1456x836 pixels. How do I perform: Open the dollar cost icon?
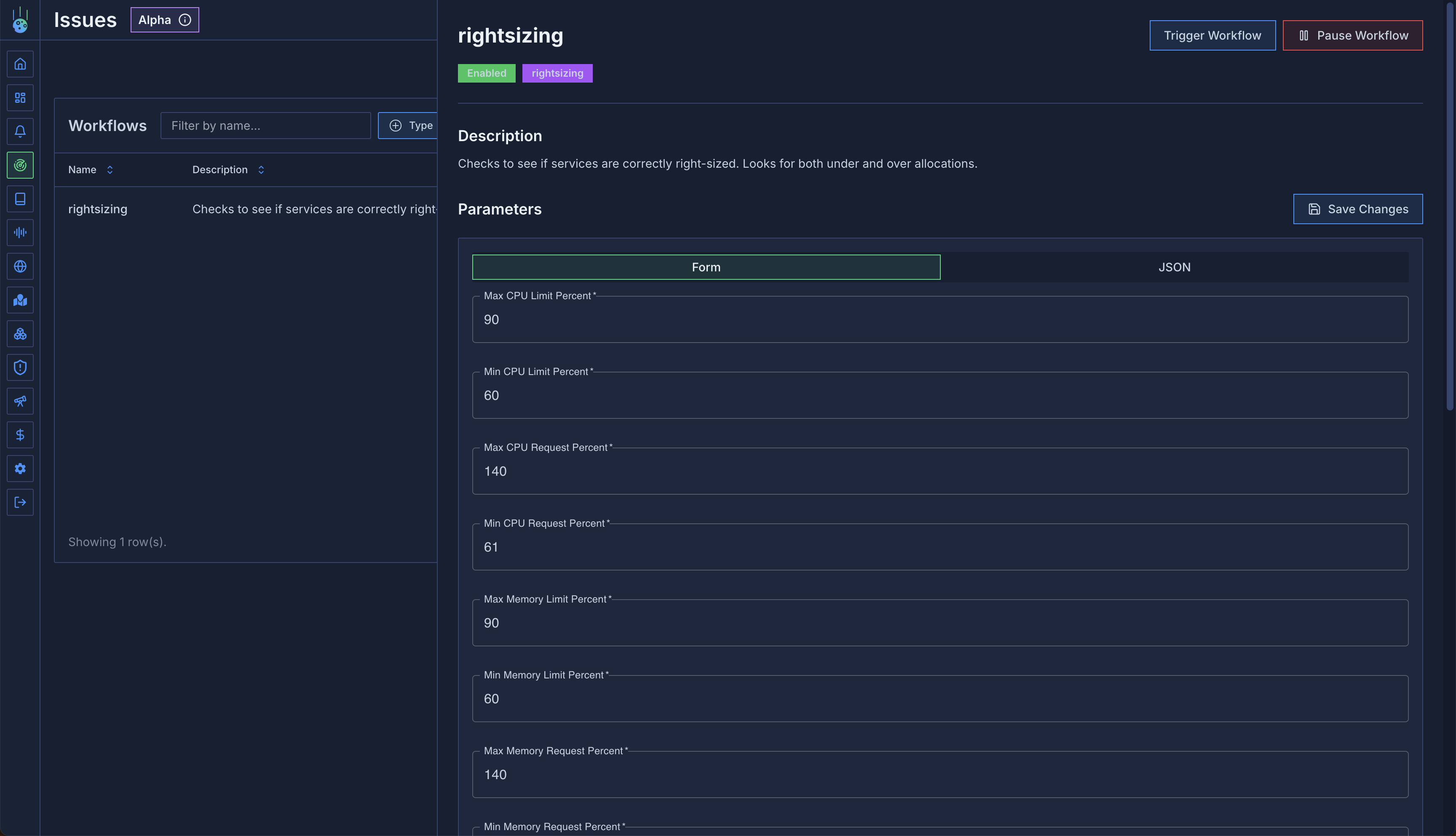(20, 435)
